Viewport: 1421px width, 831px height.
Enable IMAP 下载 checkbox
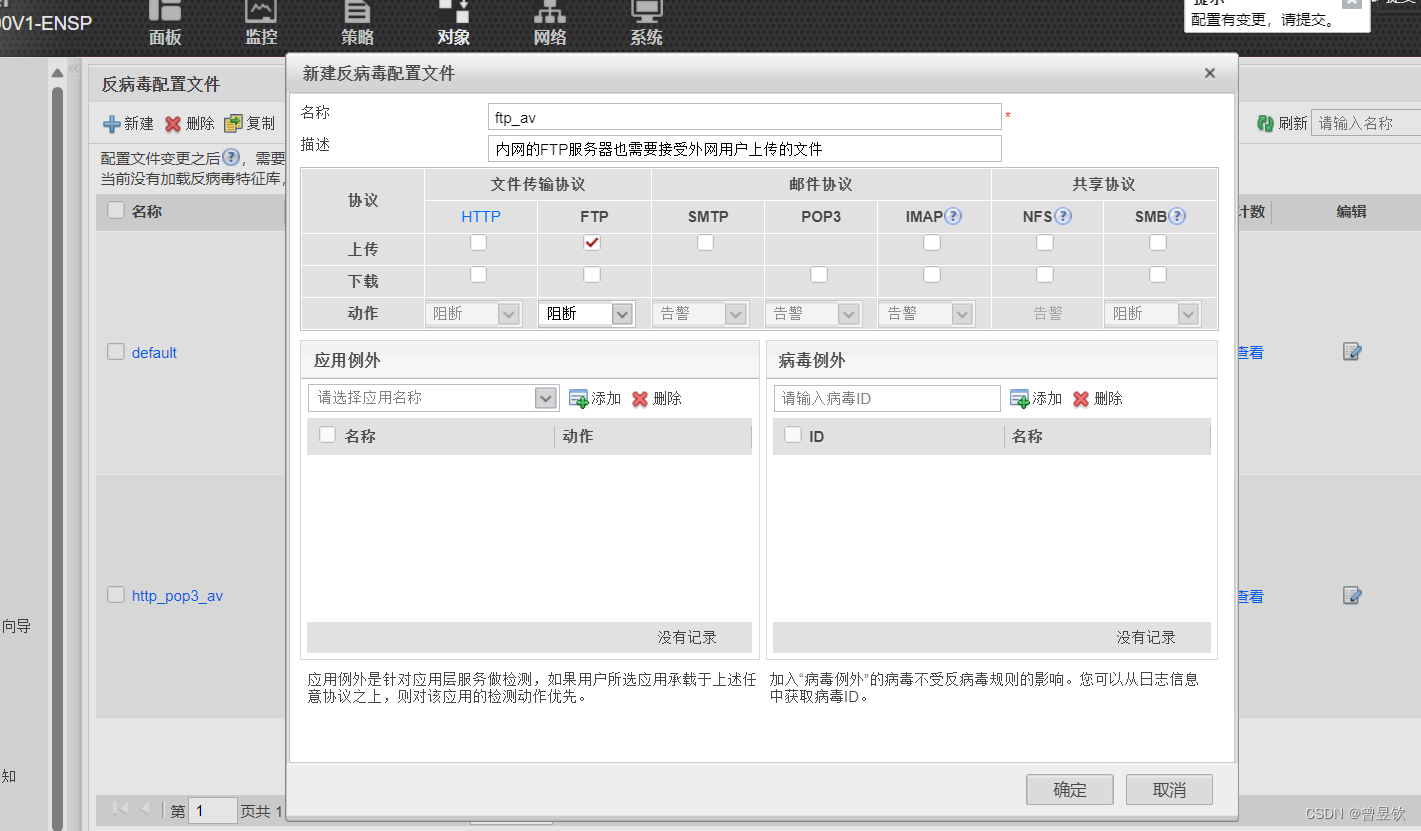pyautogui.click(x=932, y=274)
